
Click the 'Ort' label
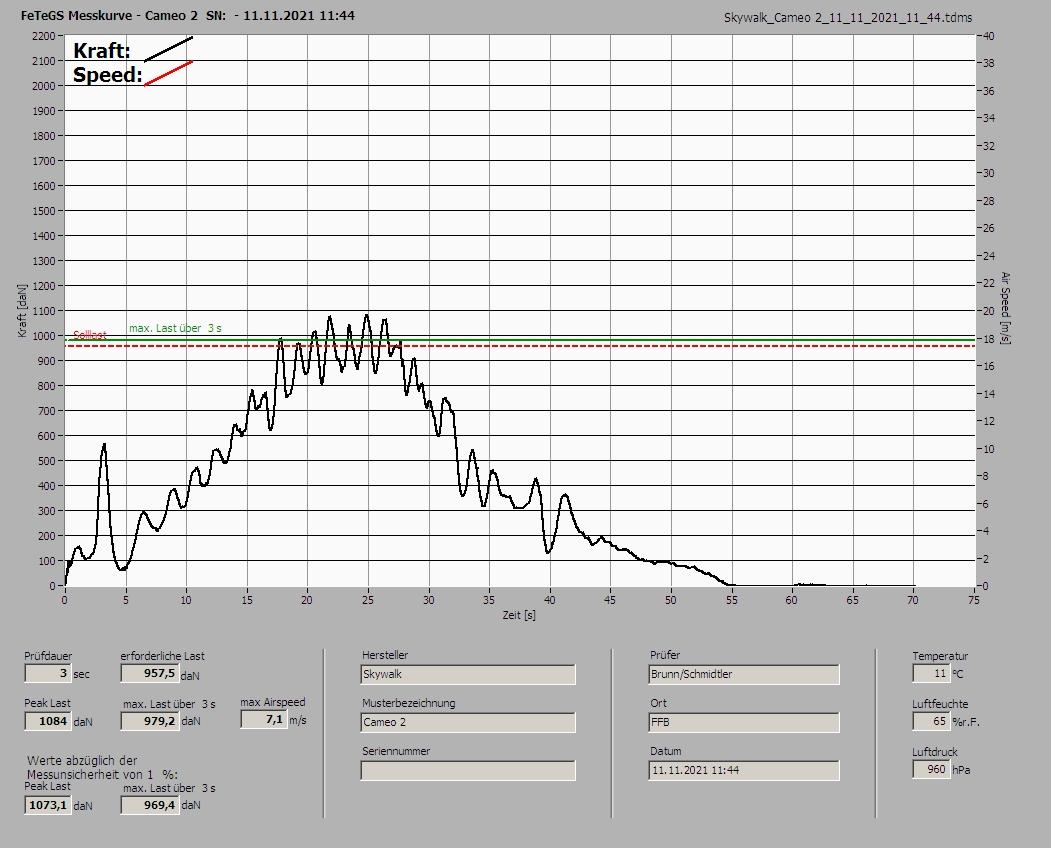coord(658,703)
